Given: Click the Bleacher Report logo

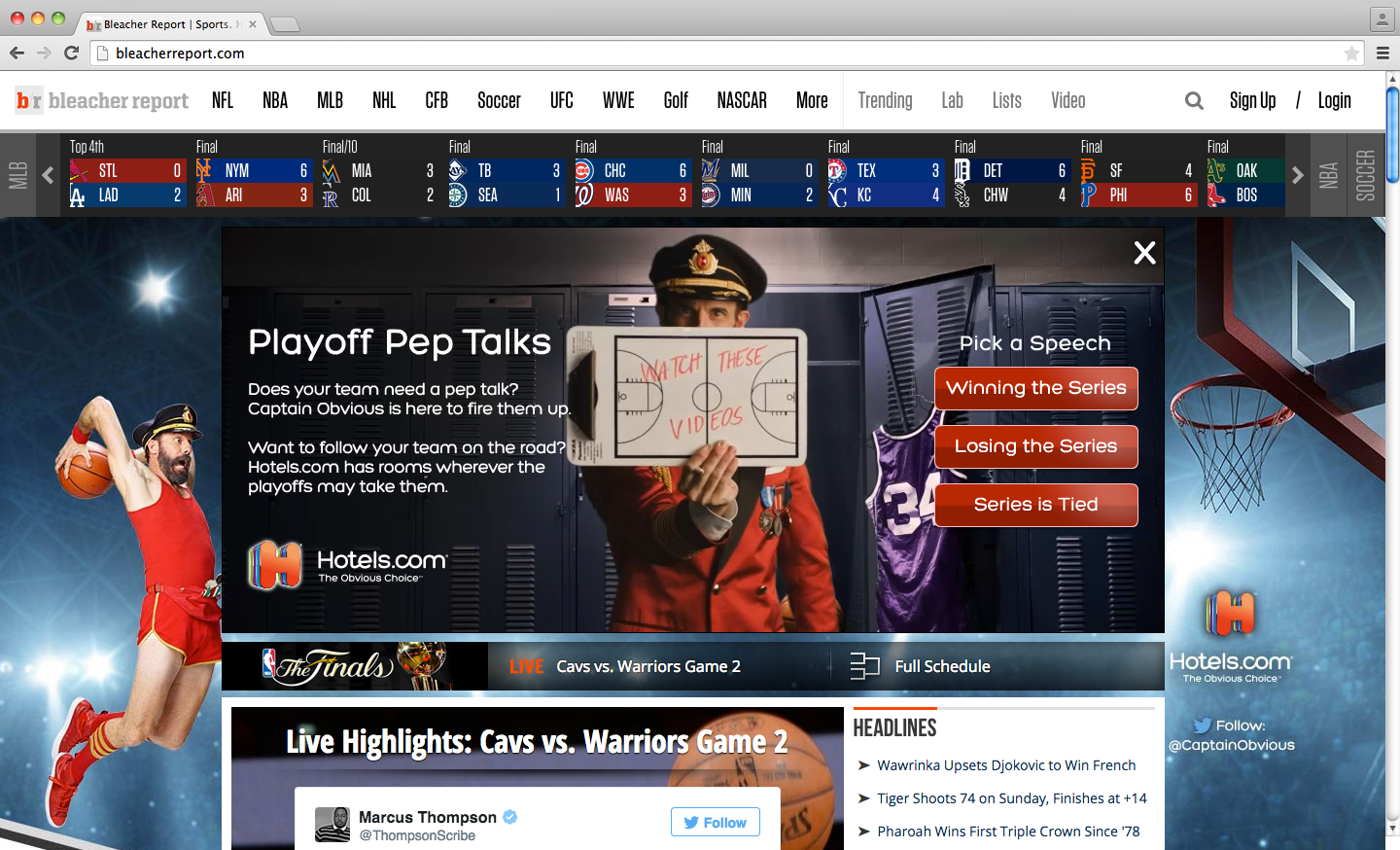Looking at the screenshot, I should coord(102,100).
